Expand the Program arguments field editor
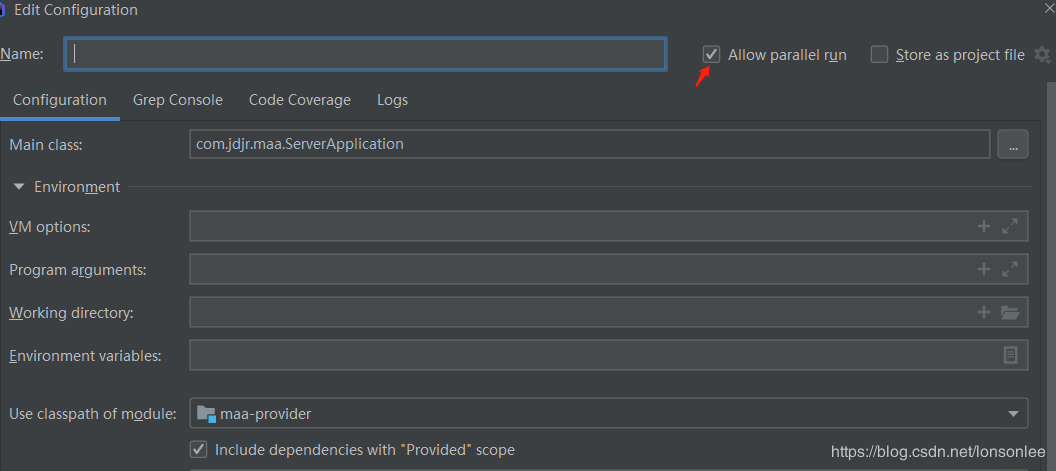The image size is (1056, 471). pyautogui.click(x=1010, y=269)
